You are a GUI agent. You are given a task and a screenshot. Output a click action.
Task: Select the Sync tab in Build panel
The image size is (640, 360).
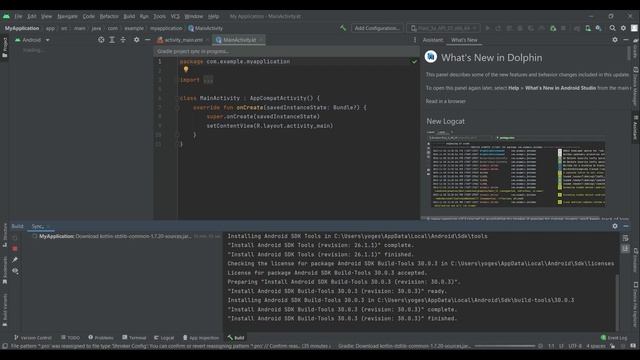pos(40,226)
